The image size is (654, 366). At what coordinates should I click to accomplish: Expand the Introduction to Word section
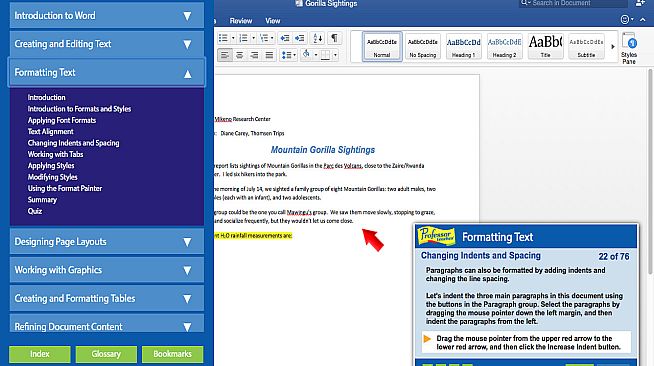click(x=107, y=15)
